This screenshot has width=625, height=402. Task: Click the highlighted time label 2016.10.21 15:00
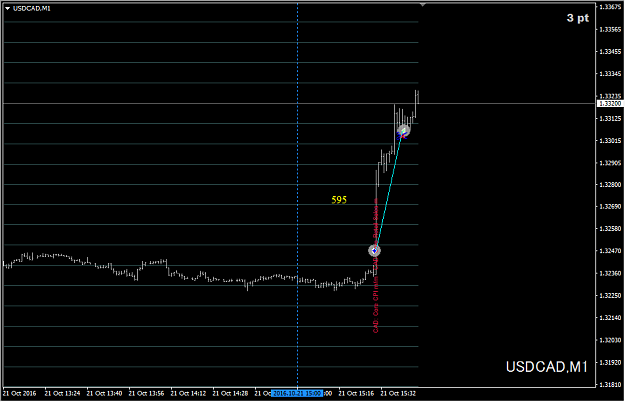click(x=297, y=393)
